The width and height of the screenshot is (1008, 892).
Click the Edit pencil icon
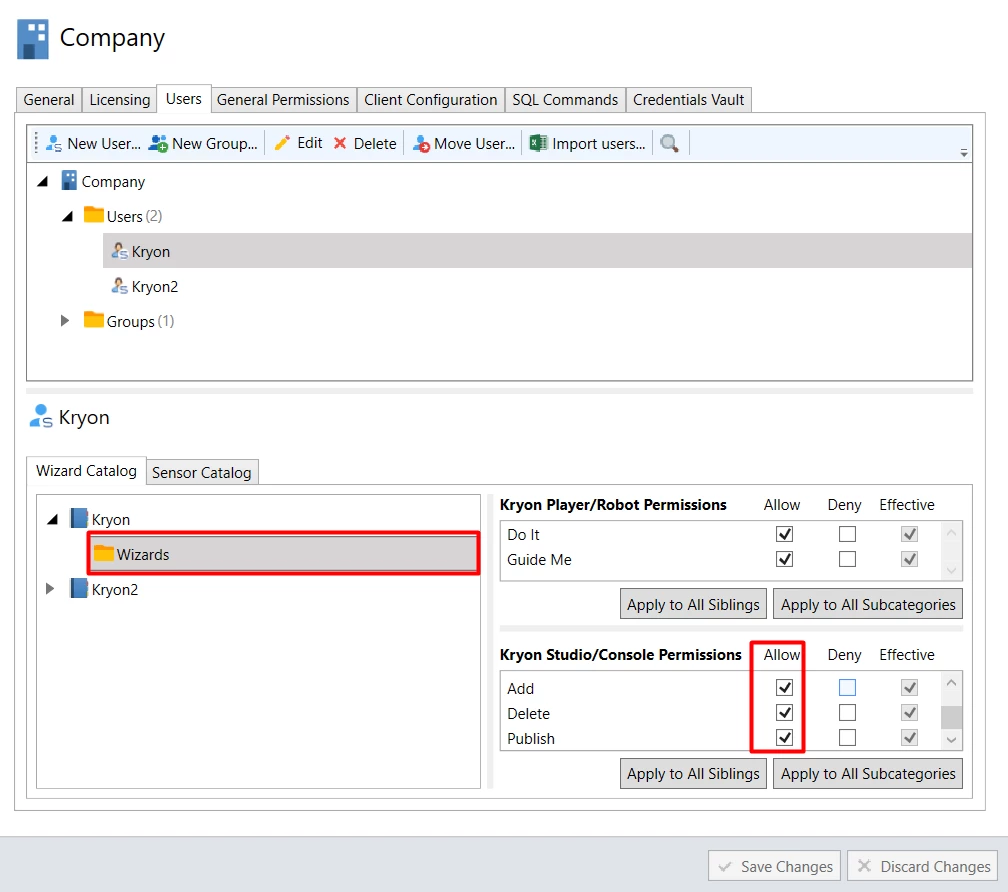tap(282, 143)
